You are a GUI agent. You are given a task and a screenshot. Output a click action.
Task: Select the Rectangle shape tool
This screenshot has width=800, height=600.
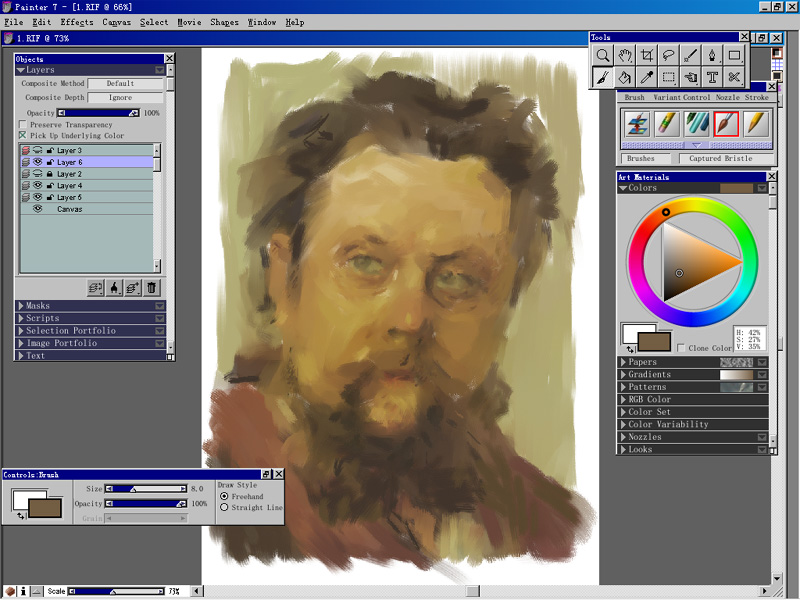(734, 55)
